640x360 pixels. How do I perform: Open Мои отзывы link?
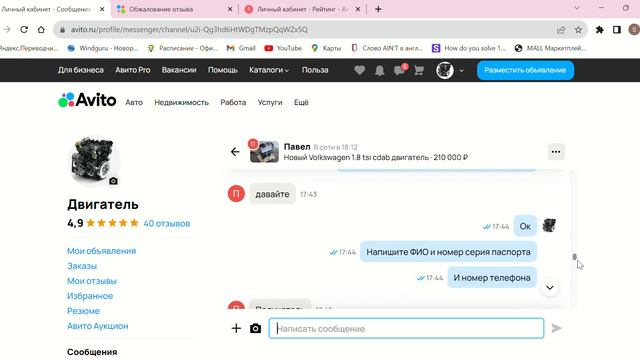click(92, 281)
